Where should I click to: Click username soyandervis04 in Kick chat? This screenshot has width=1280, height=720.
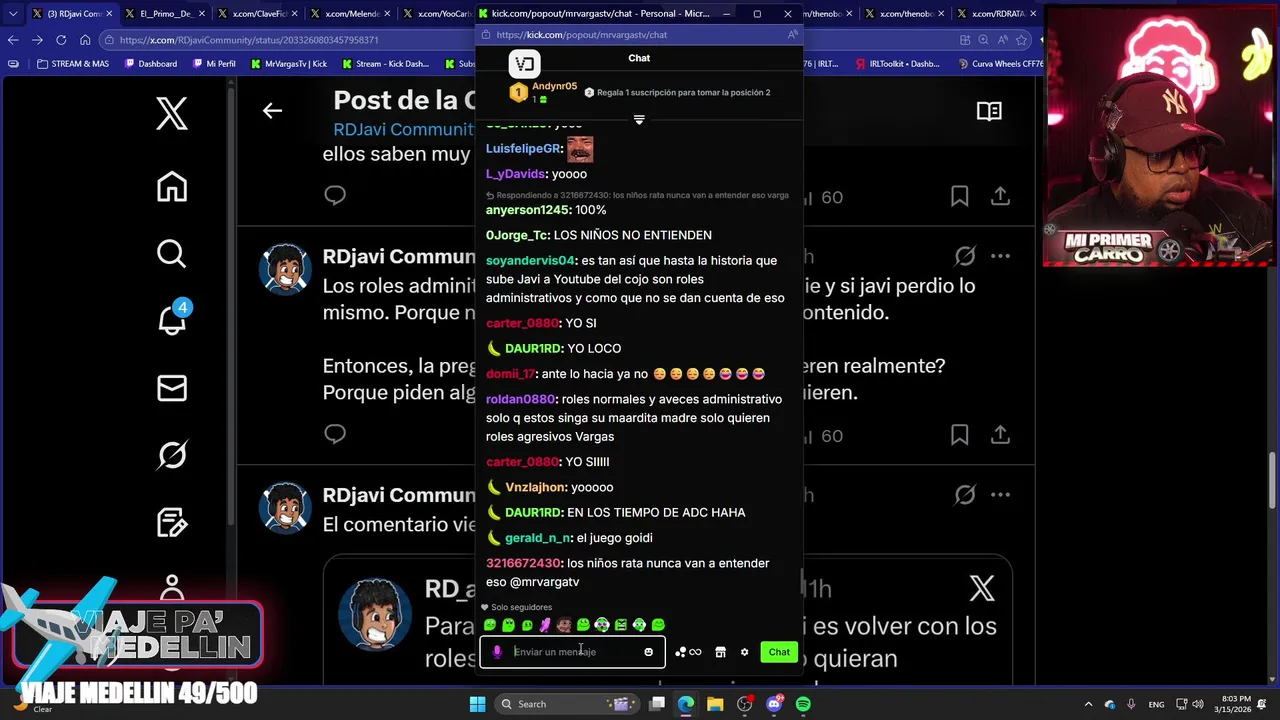tap(530, 260)
